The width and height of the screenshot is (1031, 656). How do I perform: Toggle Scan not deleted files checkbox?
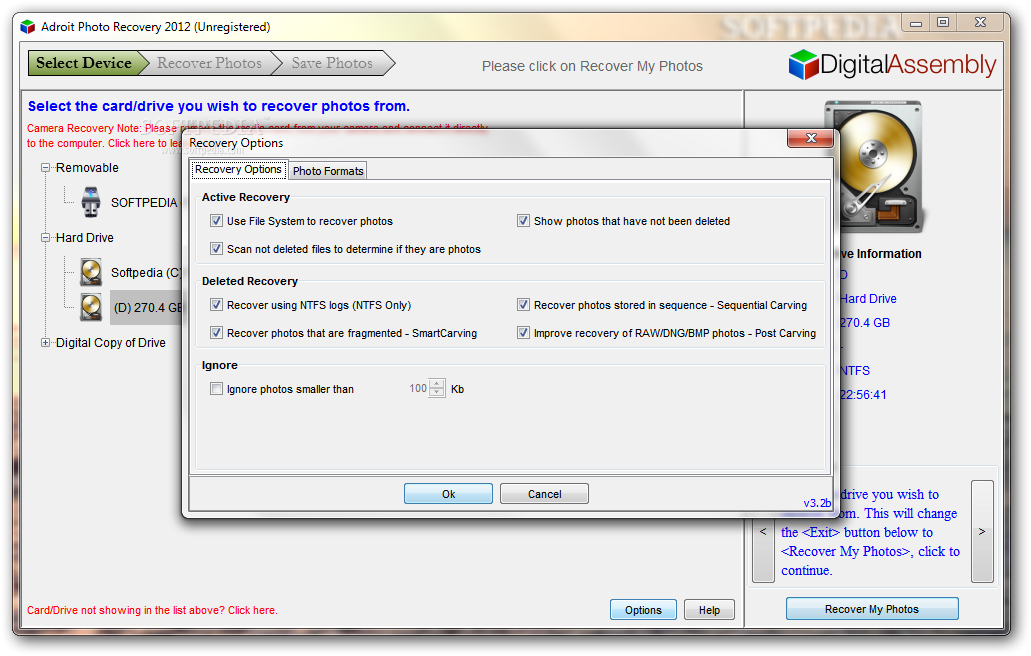pos(216,248)
